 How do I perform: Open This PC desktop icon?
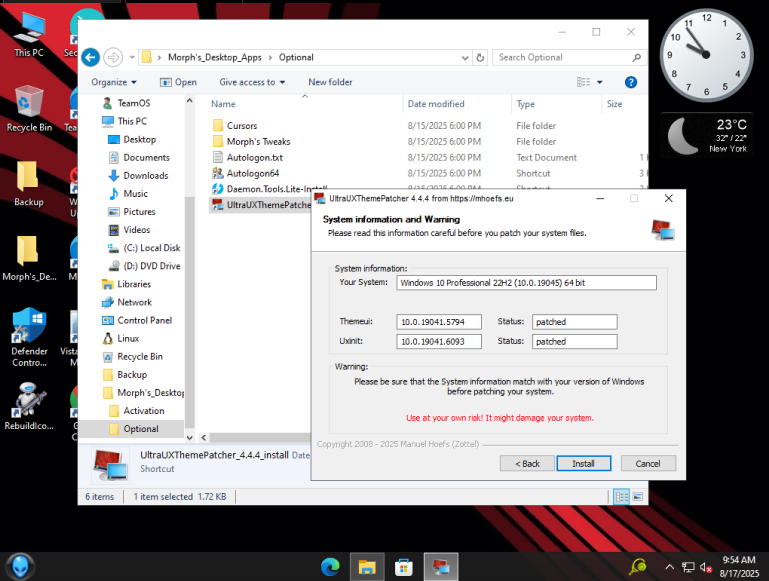[29, 34]
